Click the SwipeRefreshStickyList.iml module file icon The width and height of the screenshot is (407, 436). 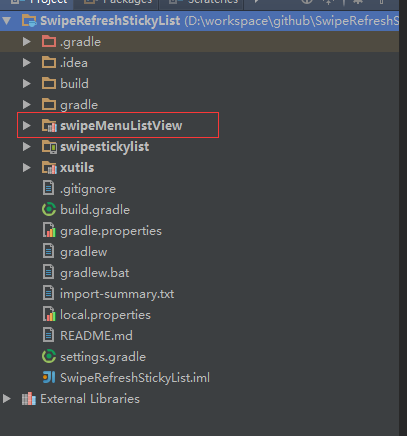click(49, 378)
